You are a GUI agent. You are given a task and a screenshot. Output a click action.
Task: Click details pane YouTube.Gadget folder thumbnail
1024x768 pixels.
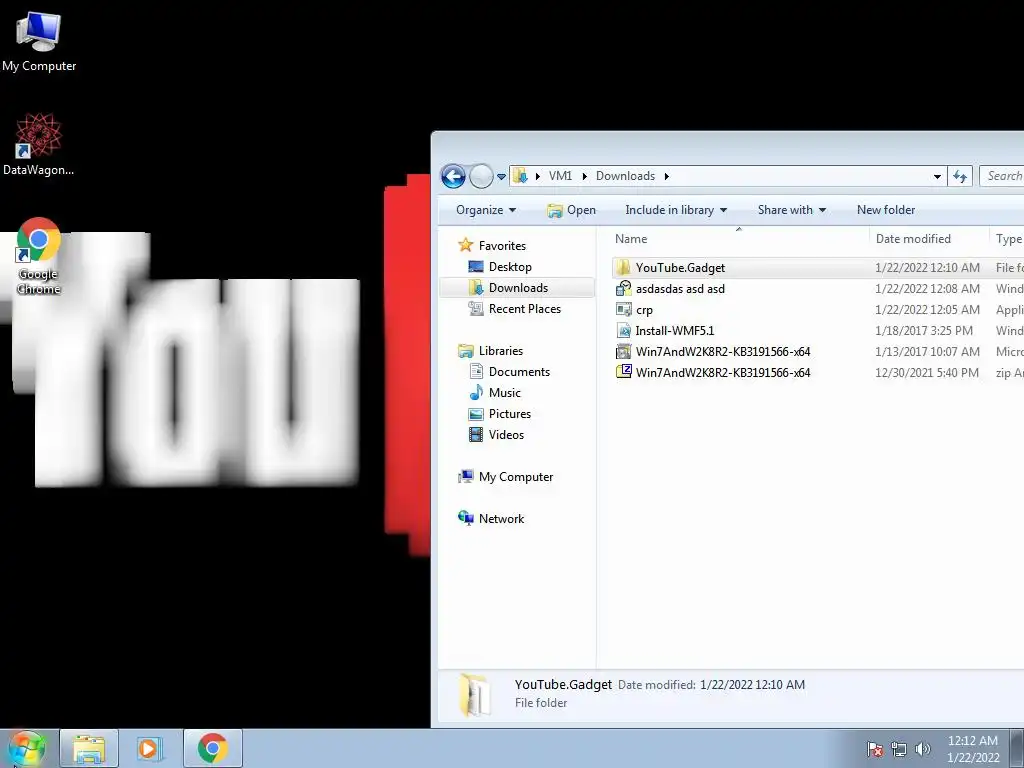tap(475, 694)
